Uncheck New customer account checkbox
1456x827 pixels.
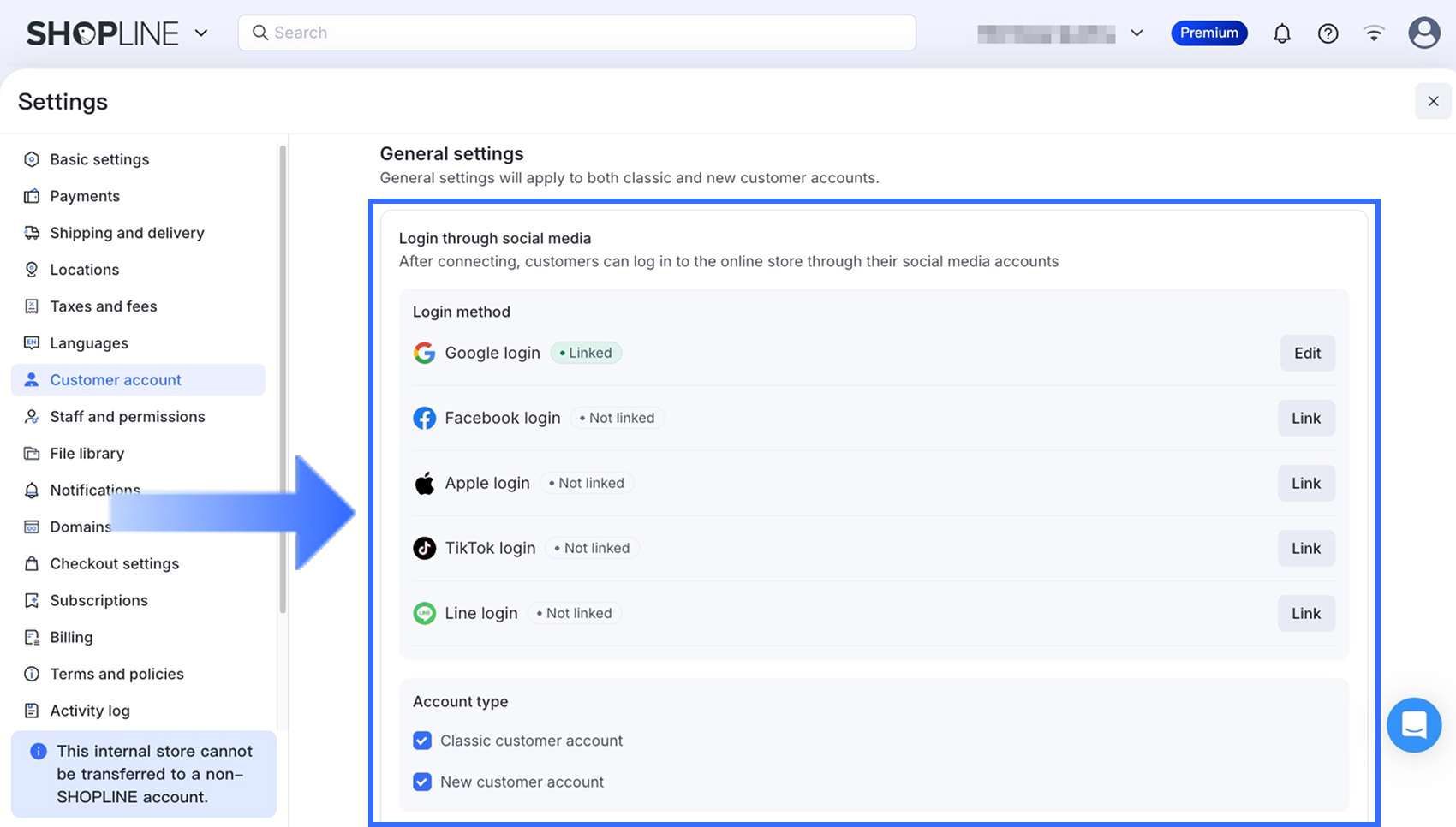click(x=422, y=782)
